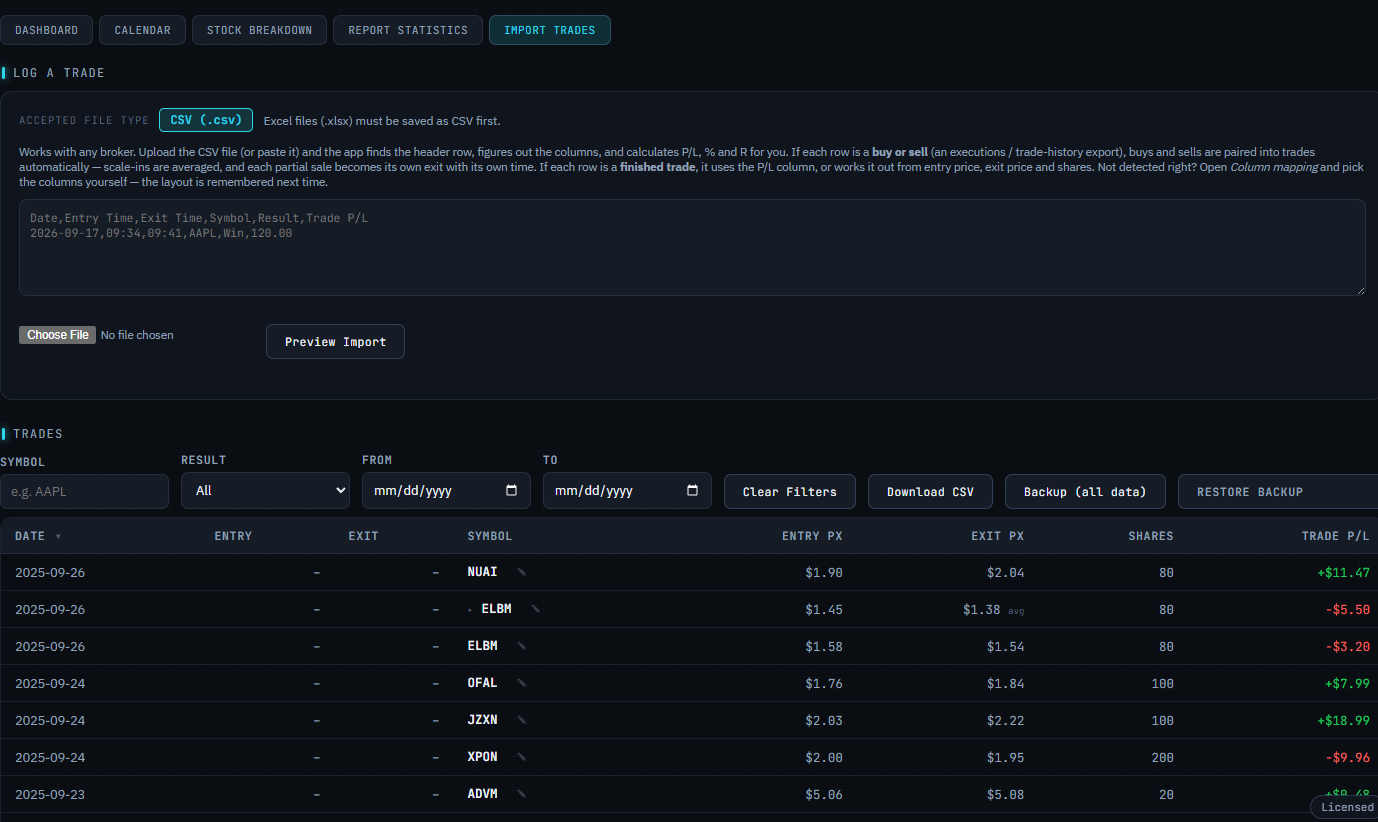Screen dimensions: 1378x822
Task: Click the pencil icon next to ADVM
Action: coord(521,794)
